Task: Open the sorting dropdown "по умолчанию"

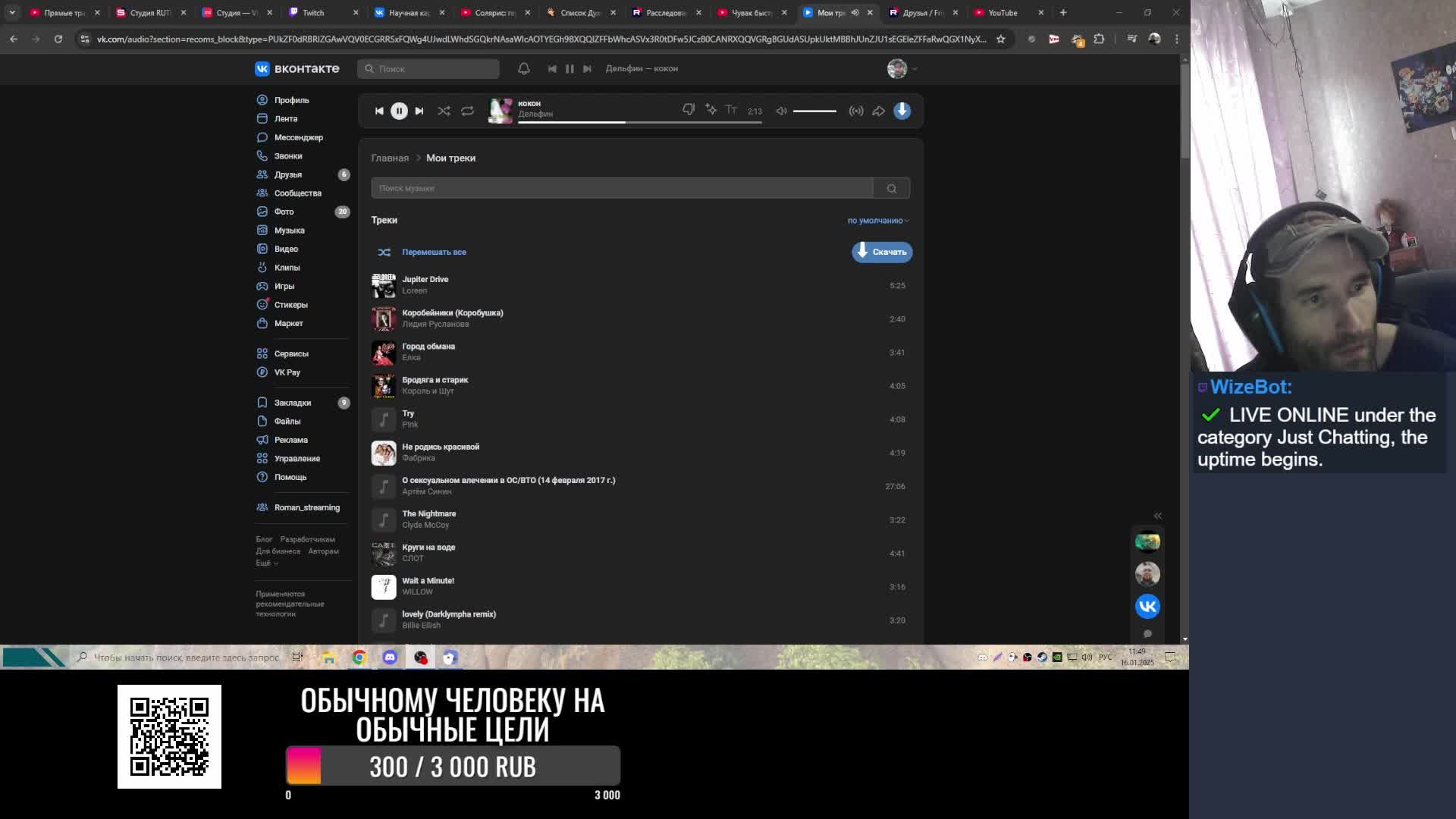Action: click(877, 221)
